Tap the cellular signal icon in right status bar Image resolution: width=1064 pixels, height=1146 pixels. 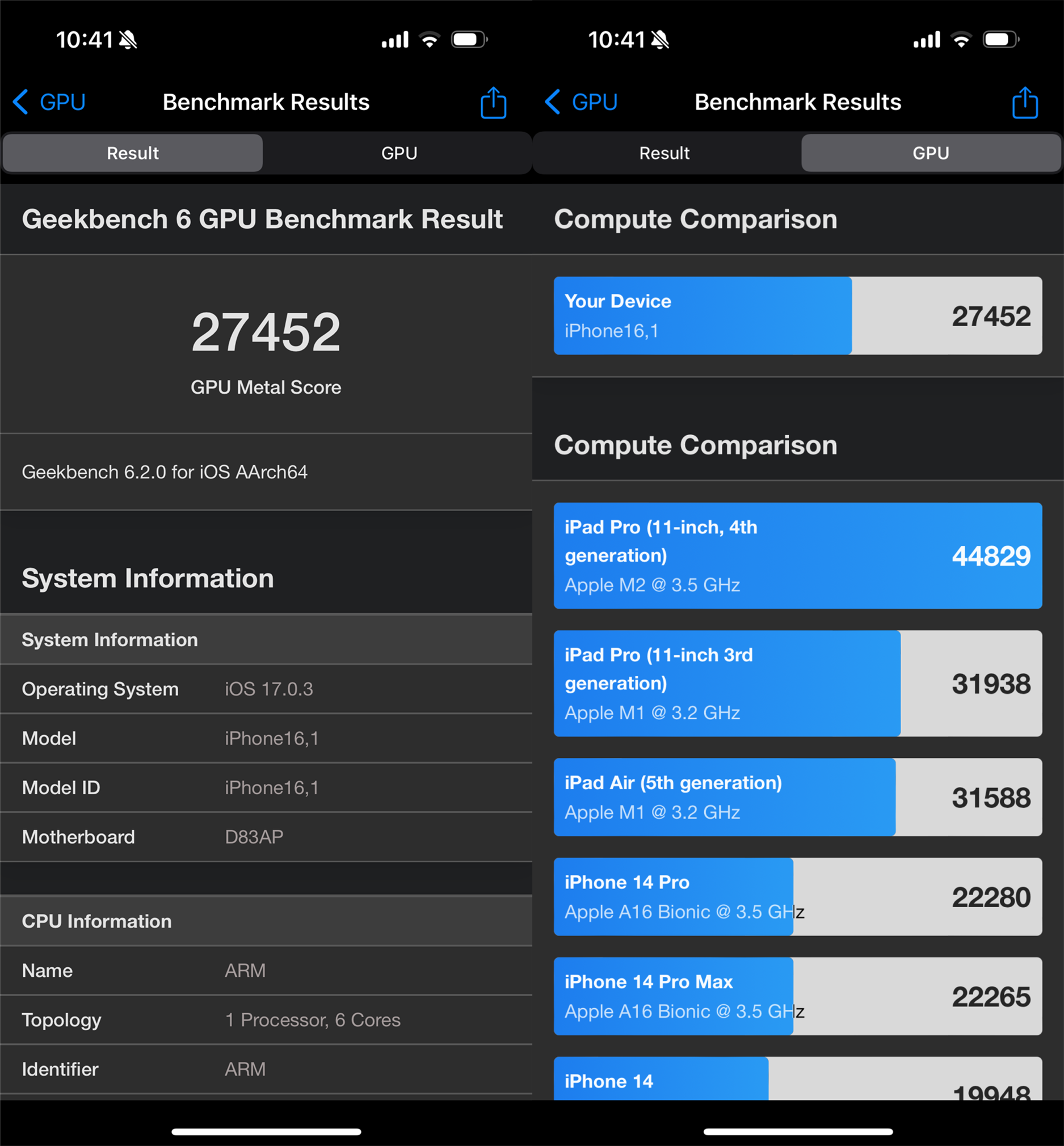927,40
